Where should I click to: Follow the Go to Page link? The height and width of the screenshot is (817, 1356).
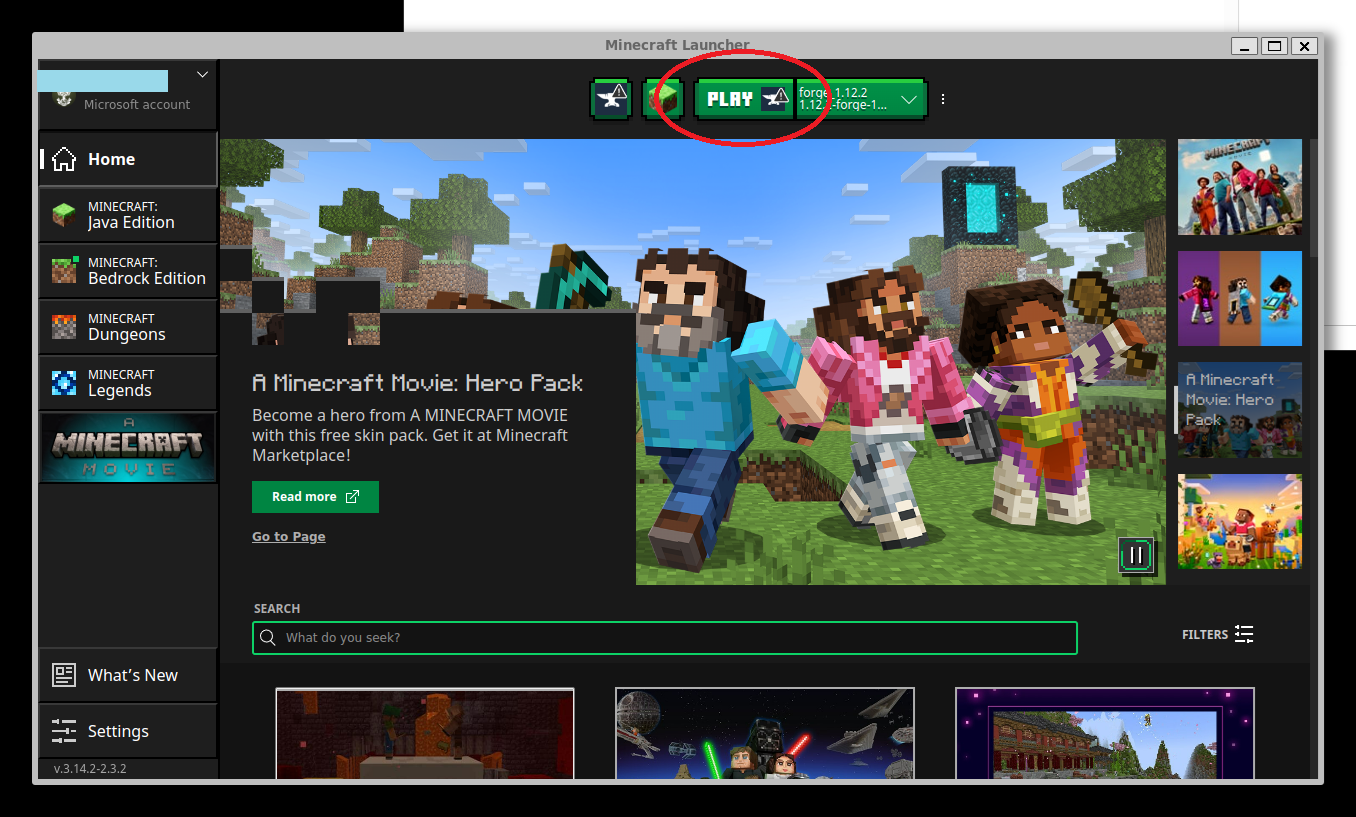(x=288, y=537)
